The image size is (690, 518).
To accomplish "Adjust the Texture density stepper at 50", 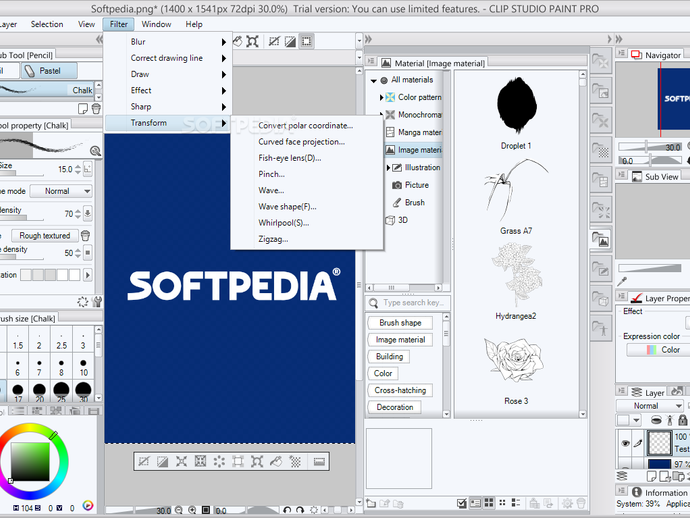I will pyautogui.click(x=78, y=253).
